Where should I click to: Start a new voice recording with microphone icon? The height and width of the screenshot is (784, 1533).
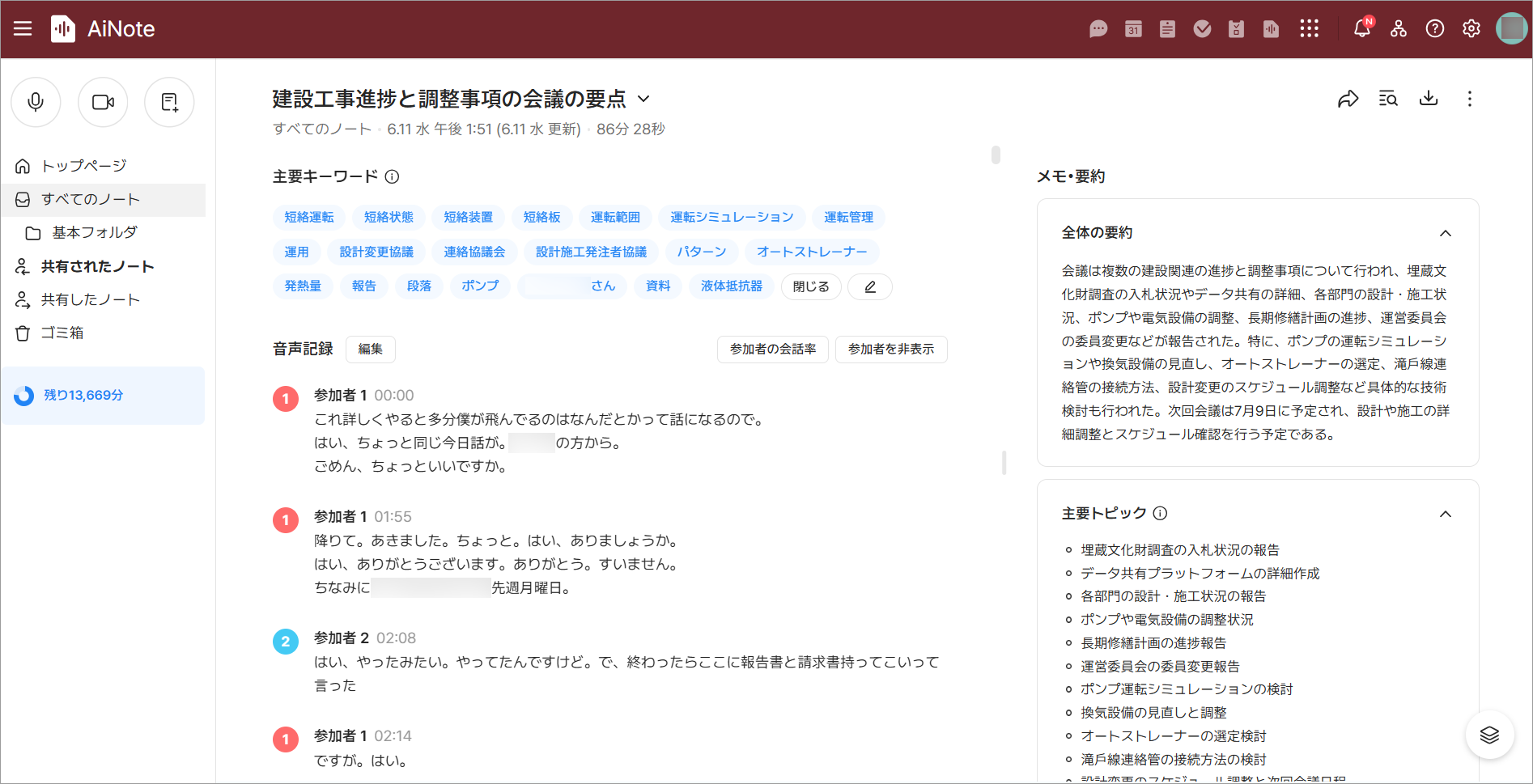[36, 102]
